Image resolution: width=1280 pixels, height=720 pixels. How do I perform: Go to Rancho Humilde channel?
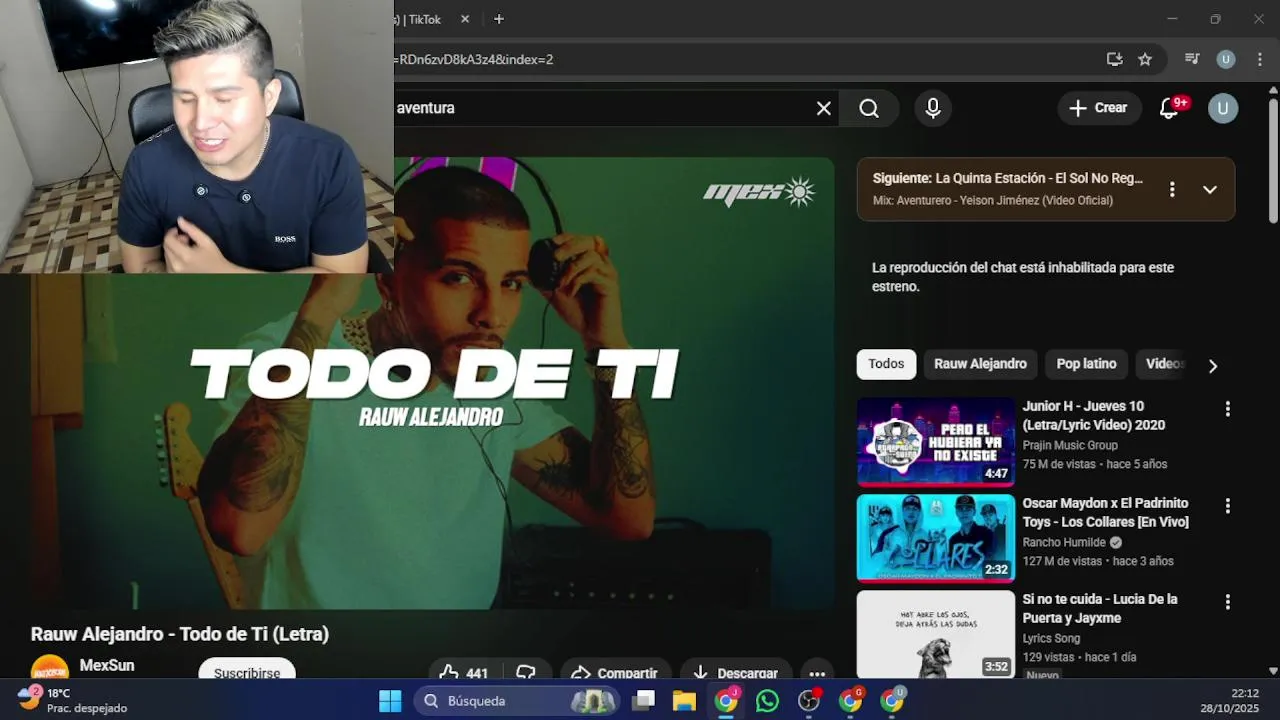pos(1064,542)
